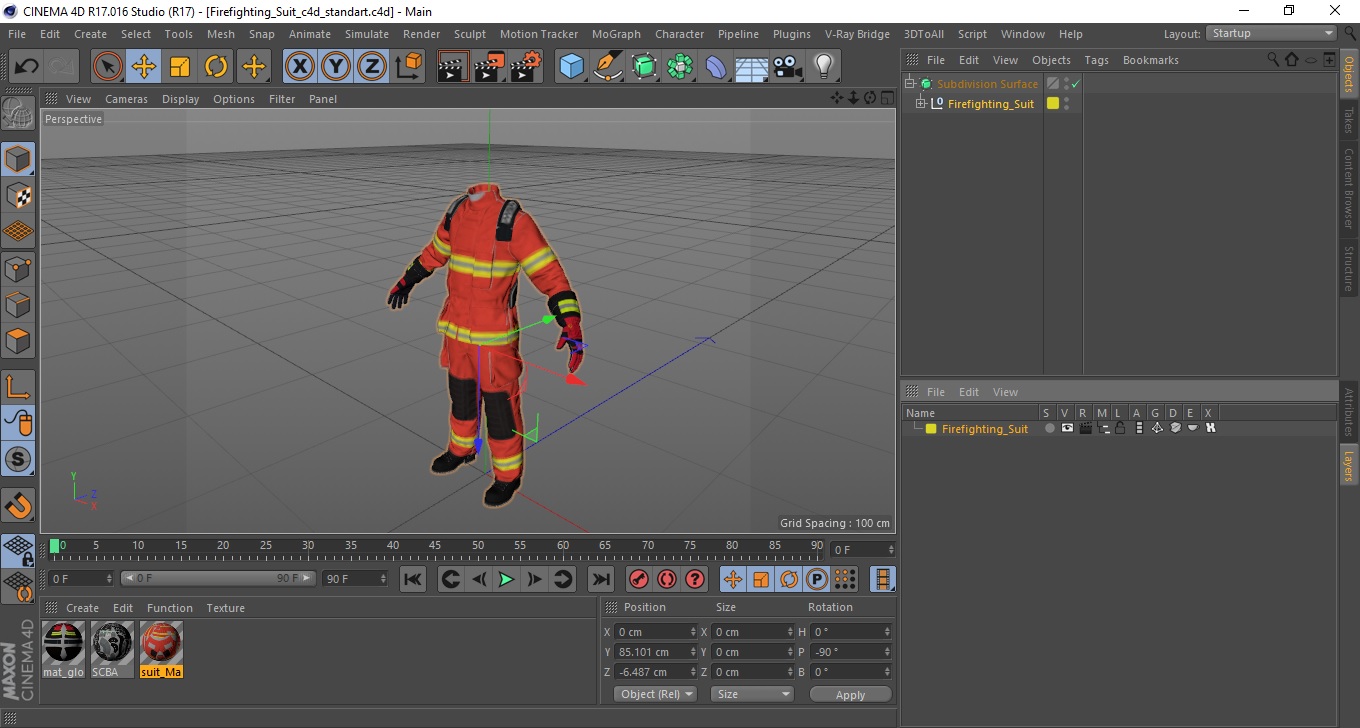Go to start of animation

413,579
